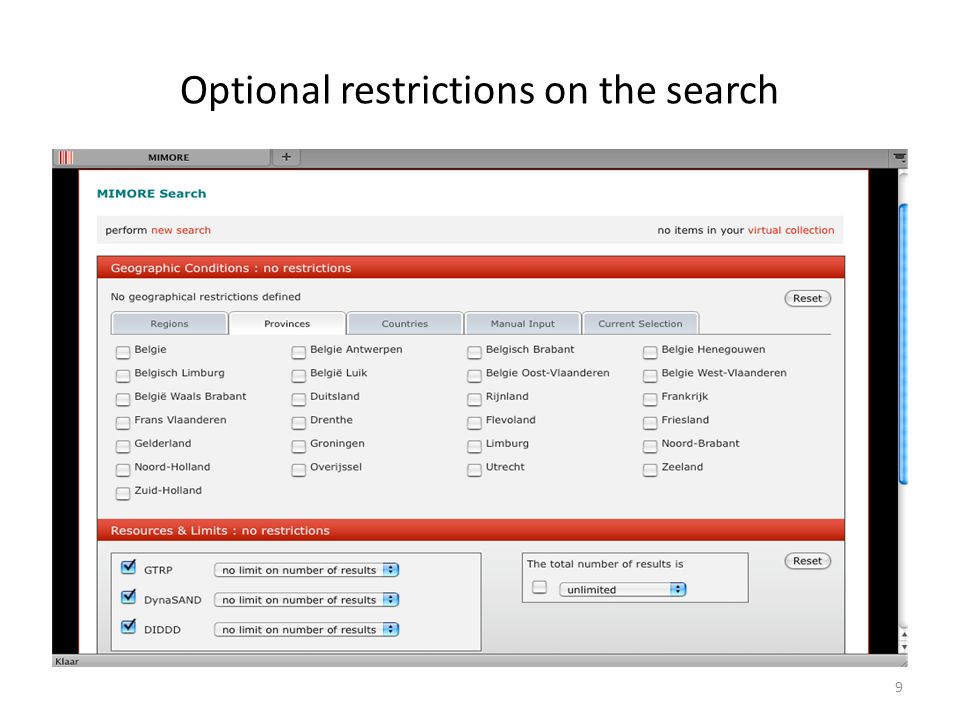This screenshot has height=720, width=960.
Task: Select Belgie Oost-Vlaanderen checkbox
Action: 474,375
